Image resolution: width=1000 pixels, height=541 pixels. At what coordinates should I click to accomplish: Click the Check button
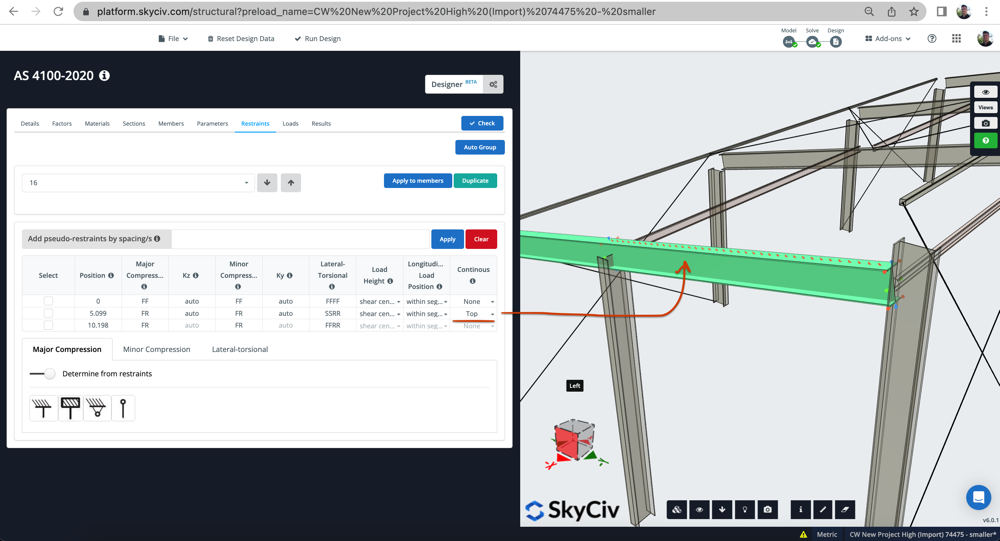click(x=482, y=123)
